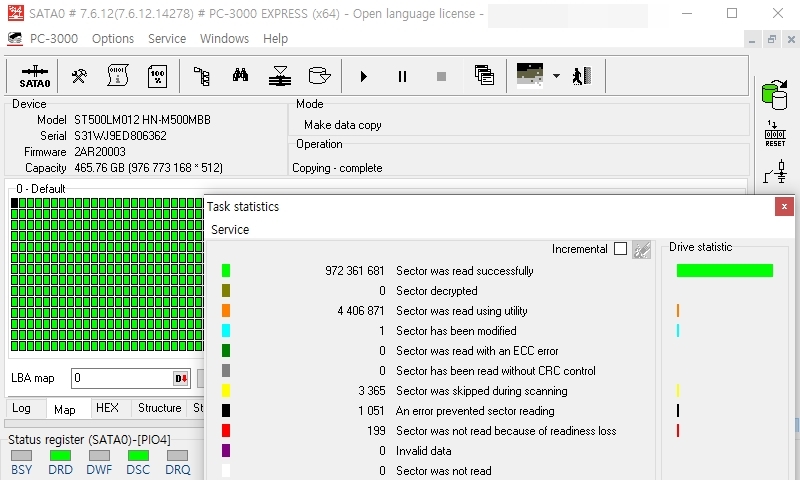Viewport: 800px width, 480px height.
Task: Switch to the Log tab
Action: (x=21, y=408)
